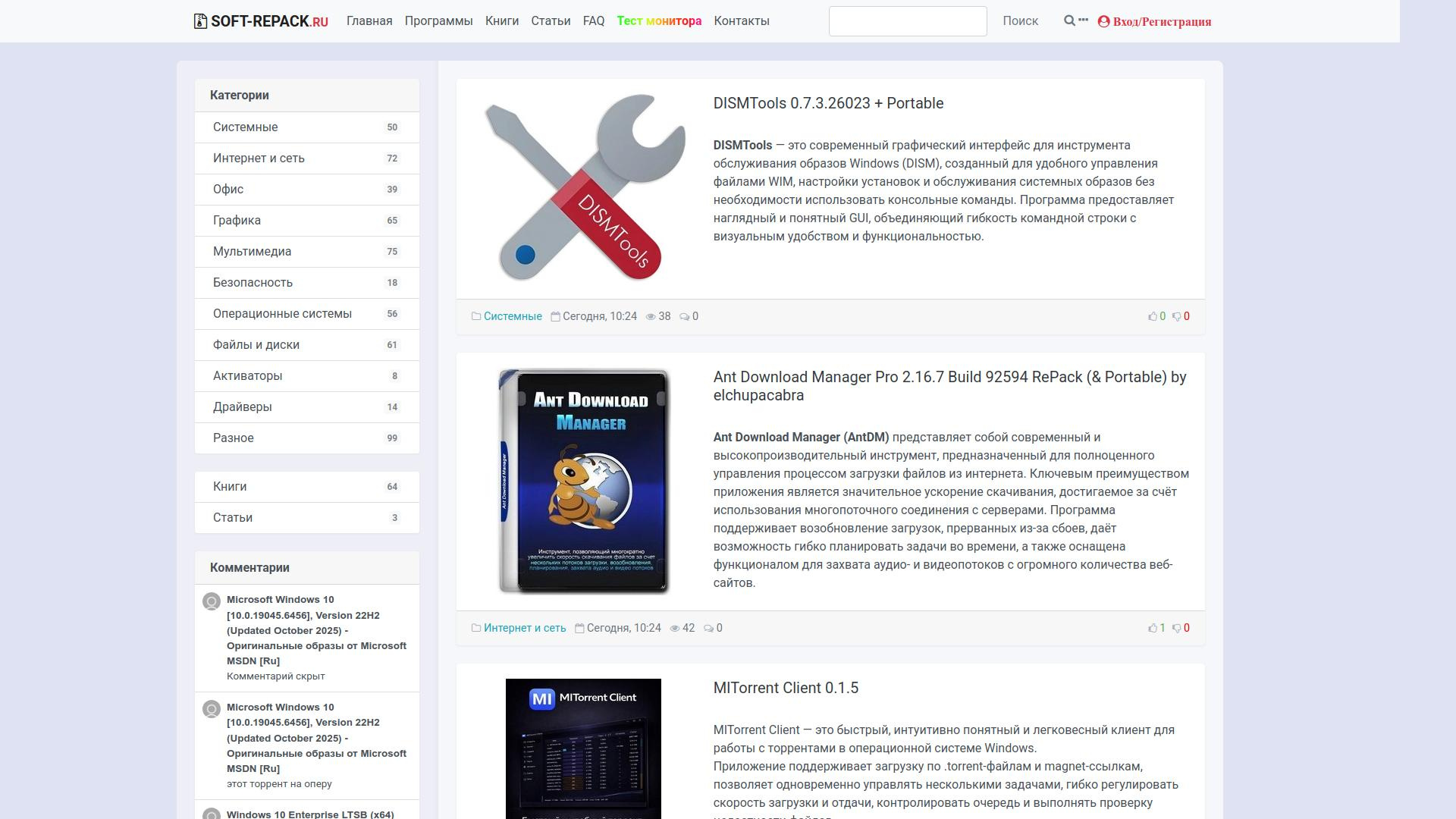1456x819 pixels.
Task: Open Тест монитора in top navigation
Action: point(658,21)
